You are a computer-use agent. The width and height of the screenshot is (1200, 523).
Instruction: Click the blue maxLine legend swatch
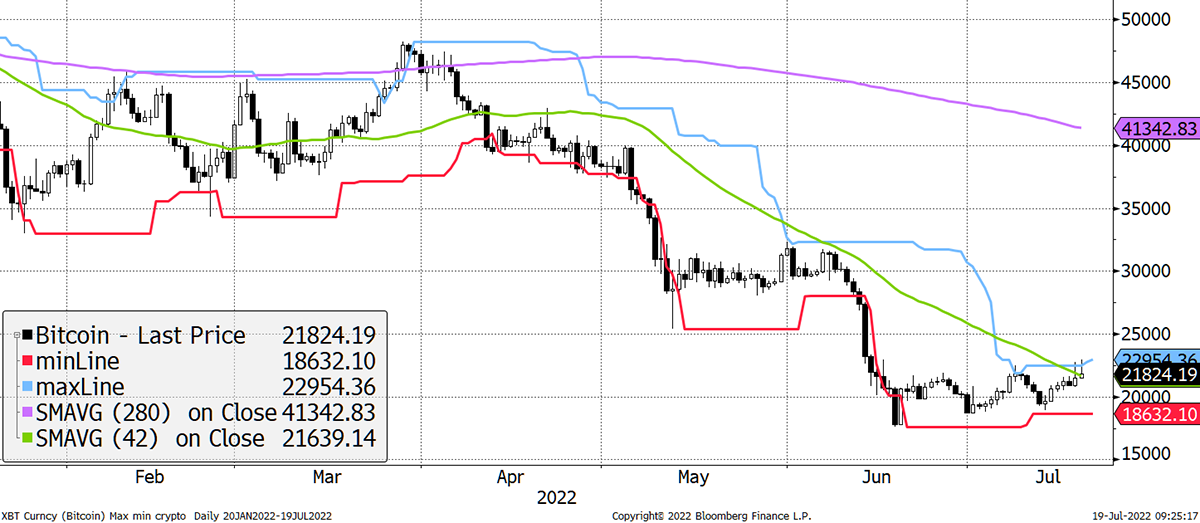27,387
